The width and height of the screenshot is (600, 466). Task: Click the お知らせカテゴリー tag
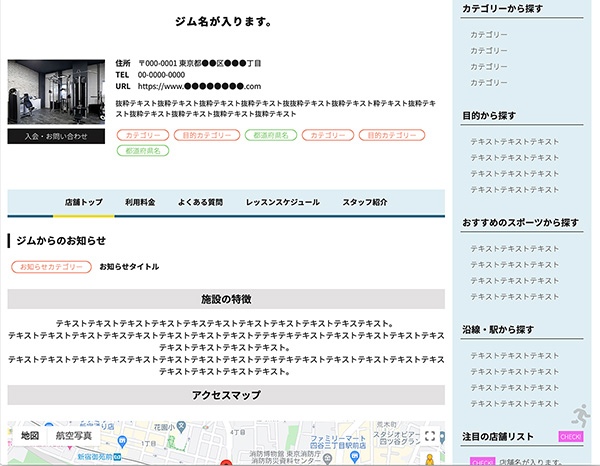point(51,267)
